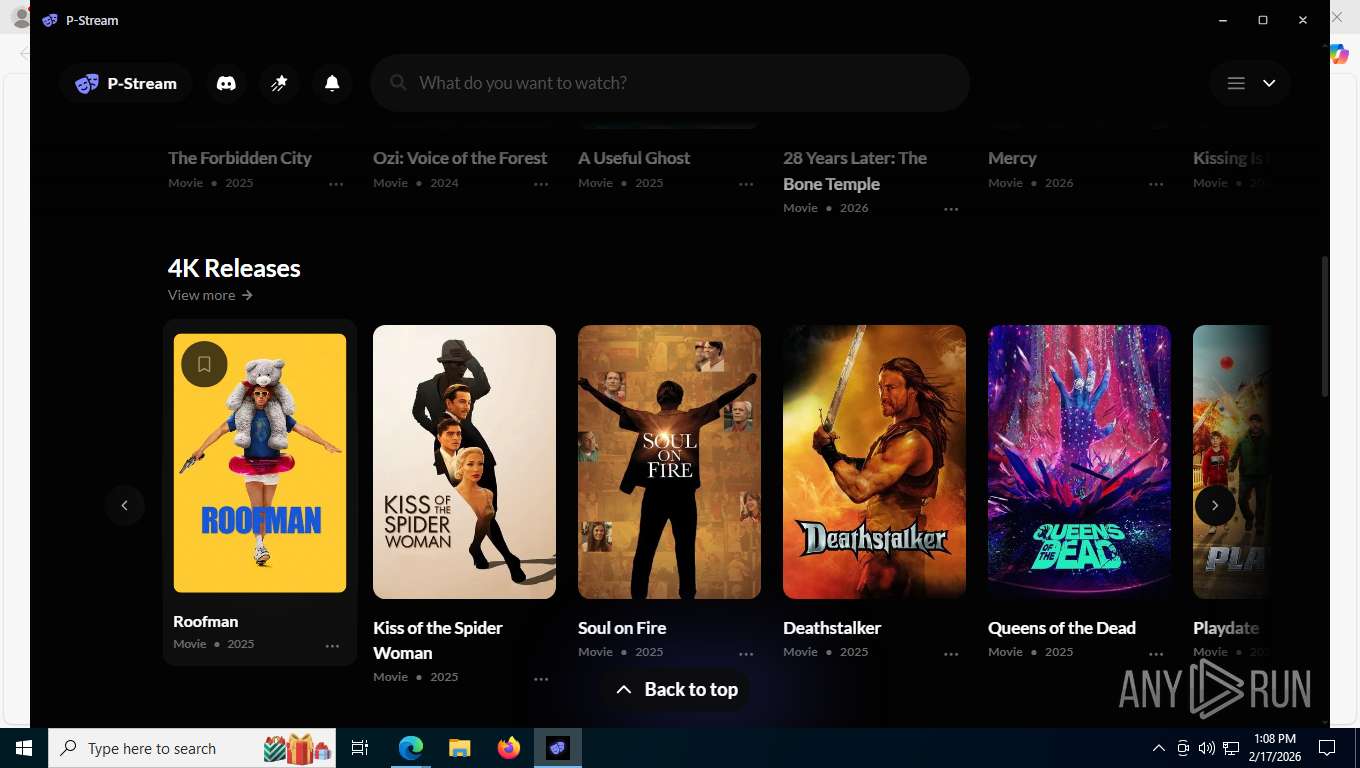Open the Kiss of the Spider Woman poster
This screenshot has height=768, width=1360.
(x=464, y=462)
